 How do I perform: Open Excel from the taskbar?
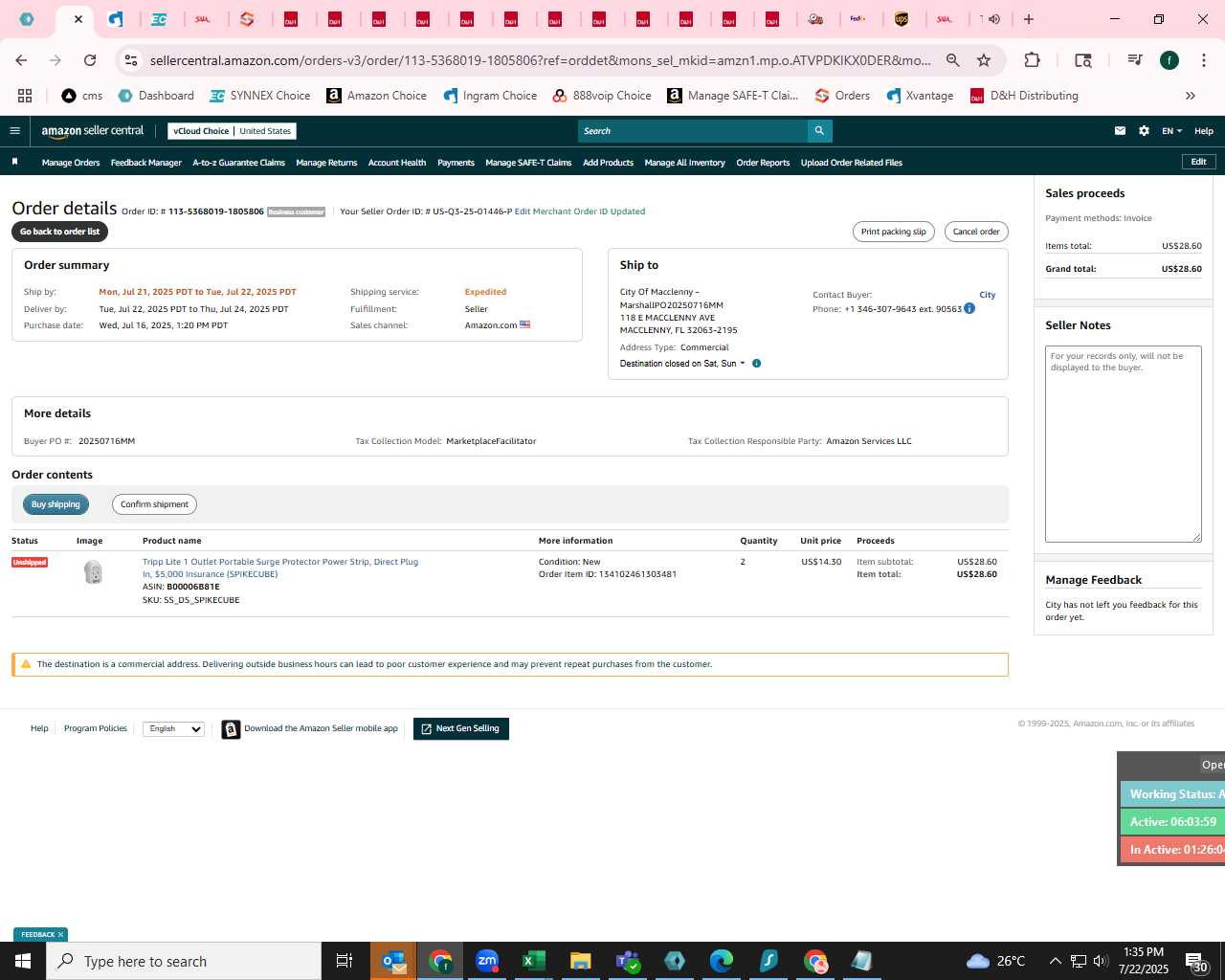[534, 961]
